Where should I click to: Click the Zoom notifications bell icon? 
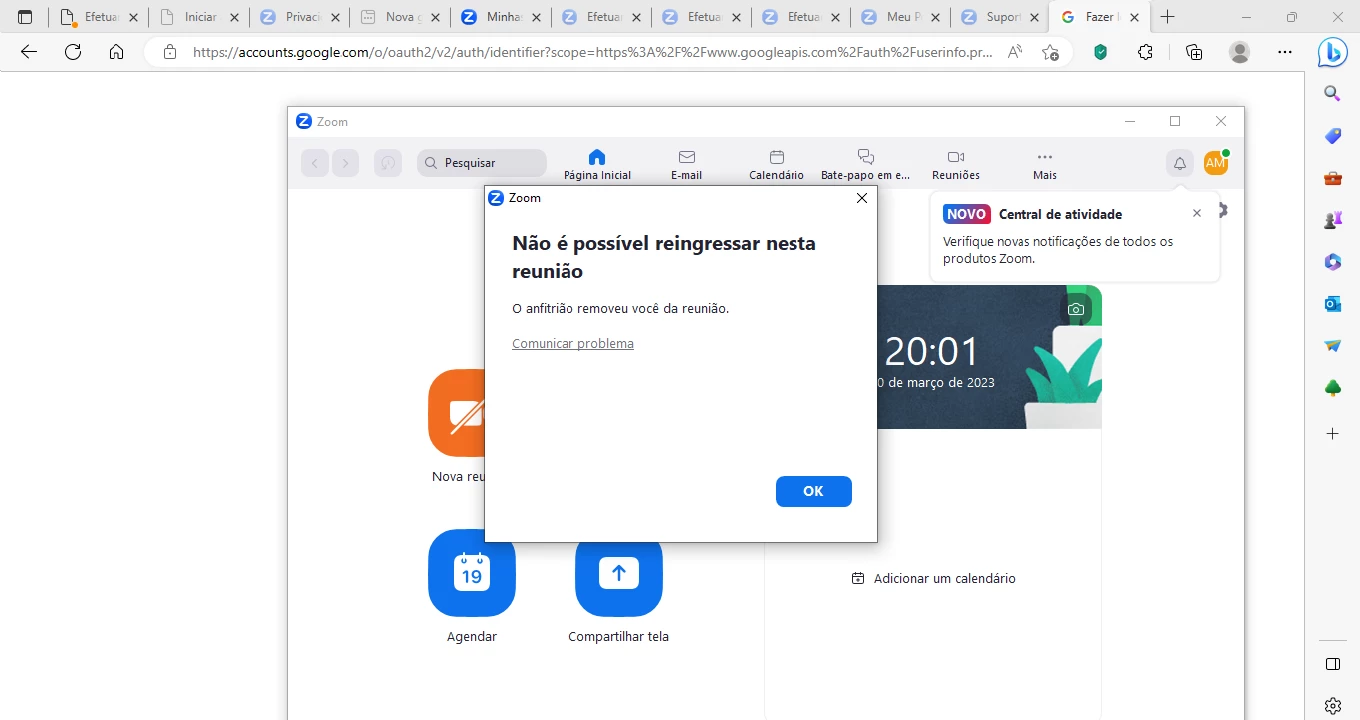point(1180,163)
